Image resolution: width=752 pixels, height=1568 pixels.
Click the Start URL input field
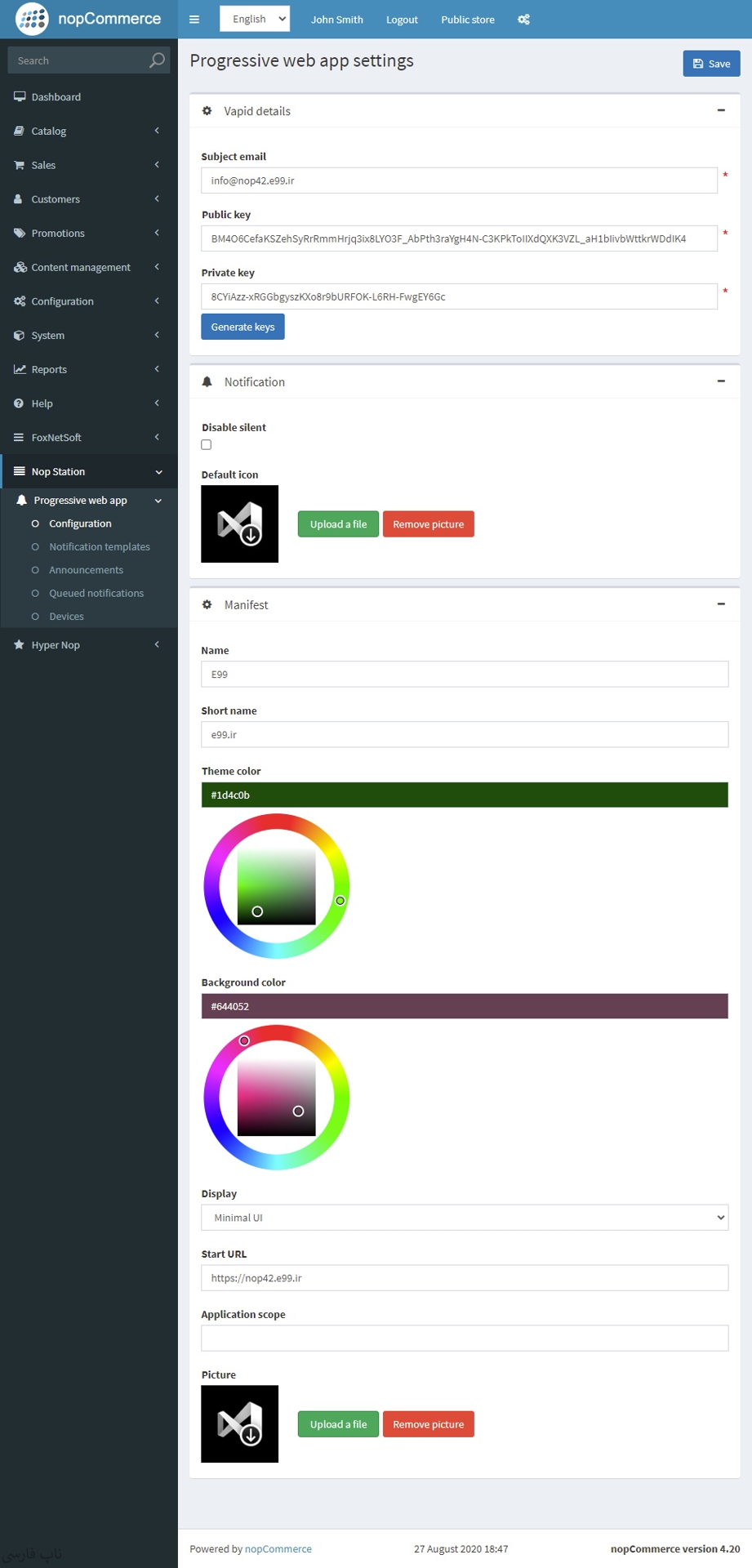(464, 1278)
